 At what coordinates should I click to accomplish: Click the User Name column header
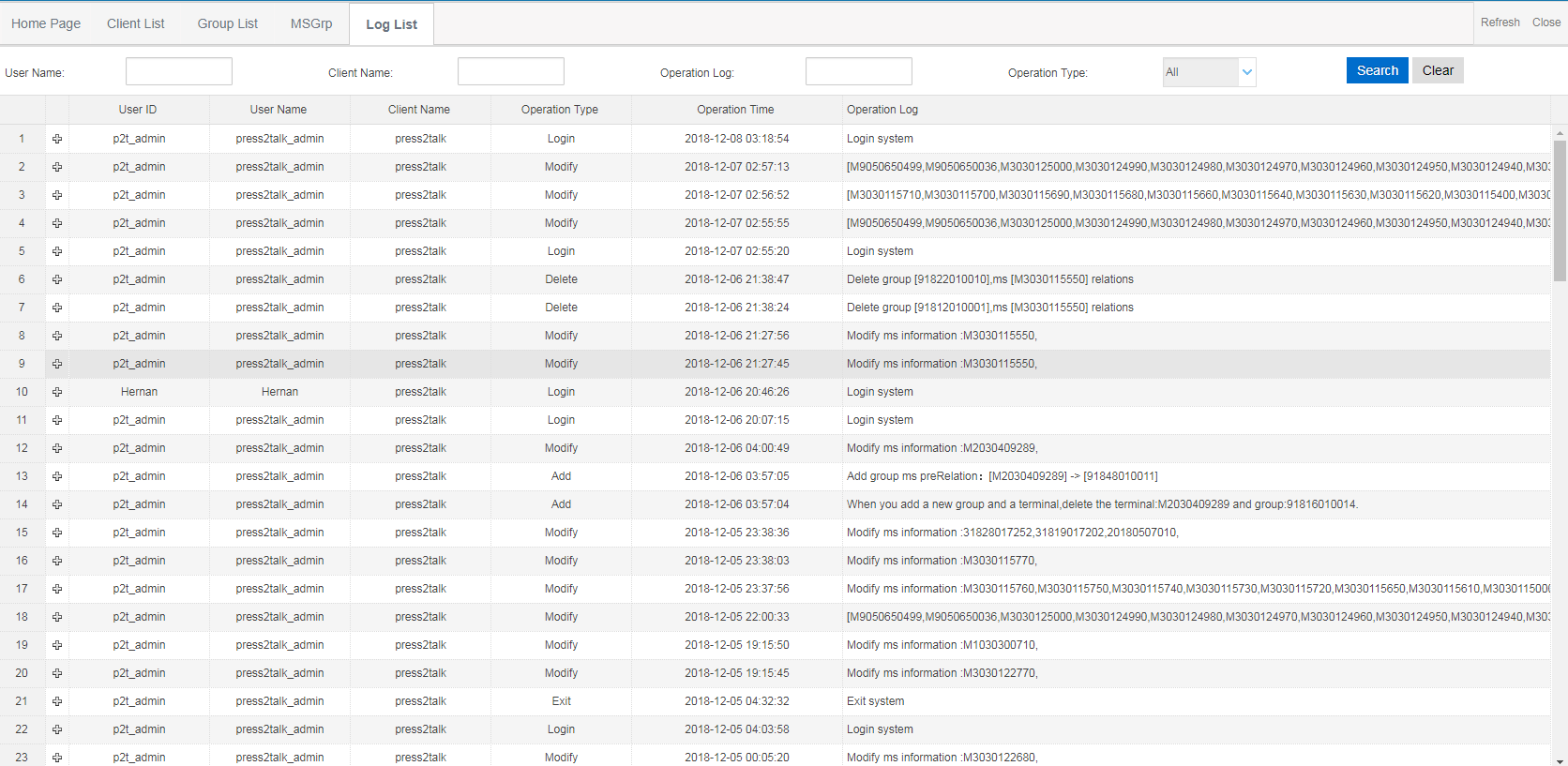279,110
